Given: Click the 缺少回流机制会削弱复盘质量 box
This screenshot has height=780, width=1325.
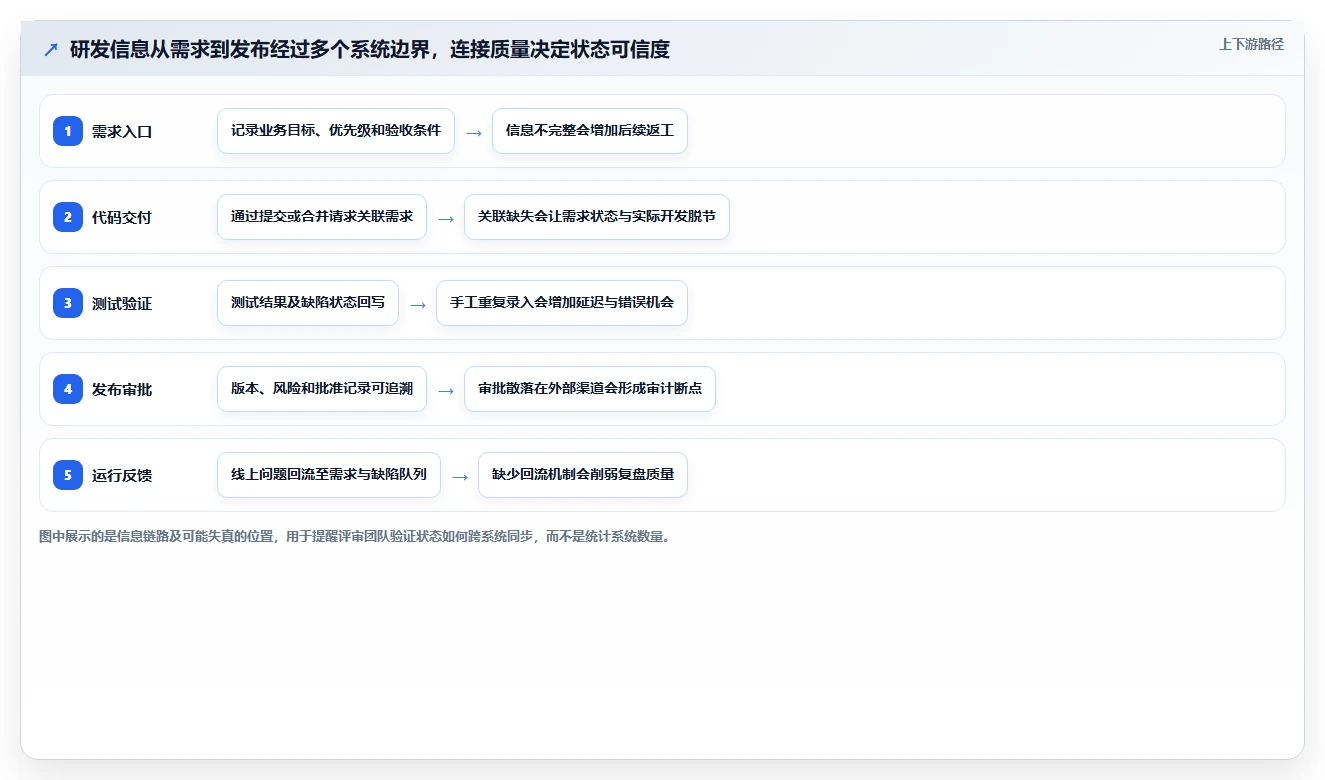Looking at the screenshot, I should pyautogui.click(x=583, y=475).
